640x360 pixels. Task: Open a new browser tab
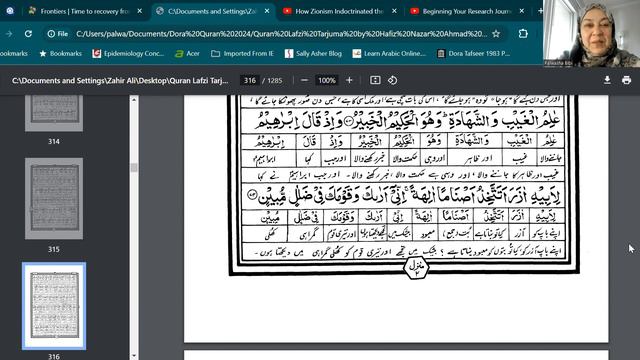[540, 11]
